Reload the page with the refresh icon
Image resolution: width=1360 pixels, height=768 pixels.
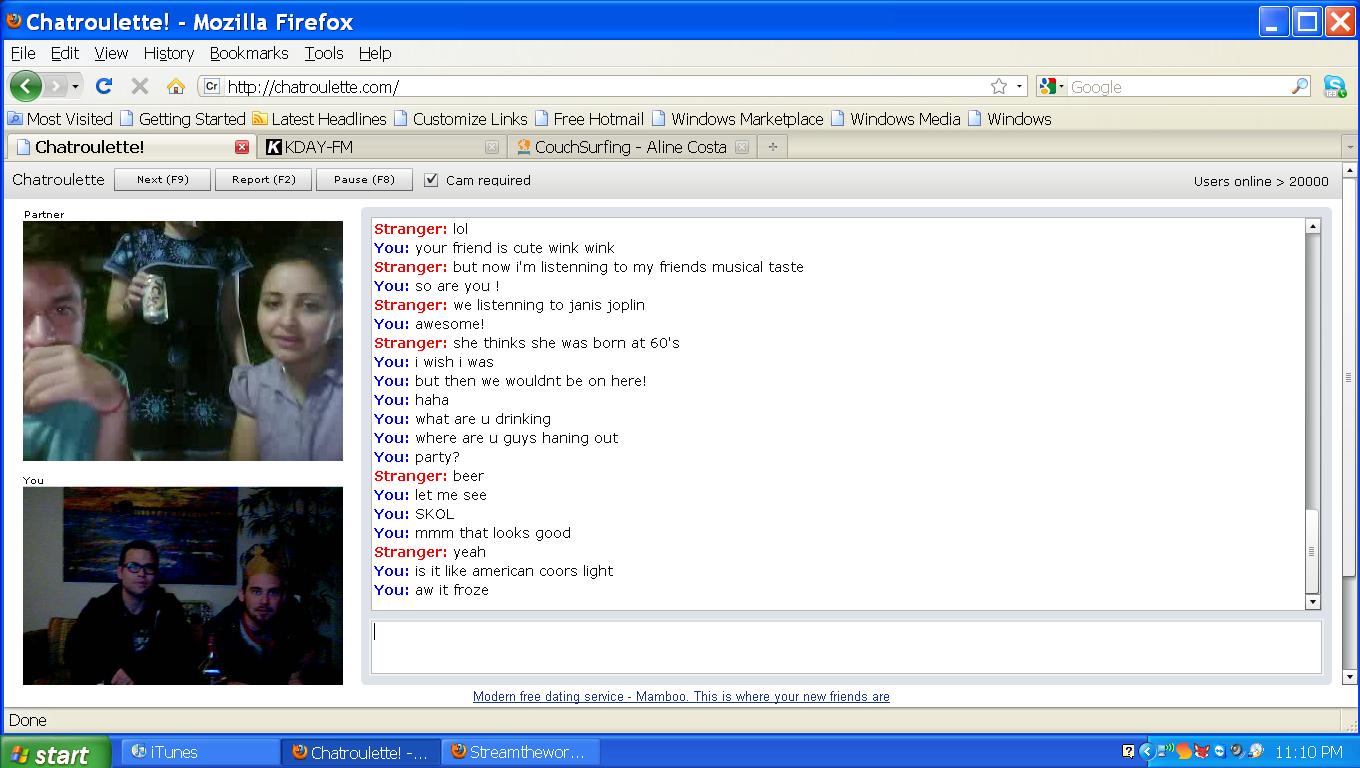pos(104,86)
